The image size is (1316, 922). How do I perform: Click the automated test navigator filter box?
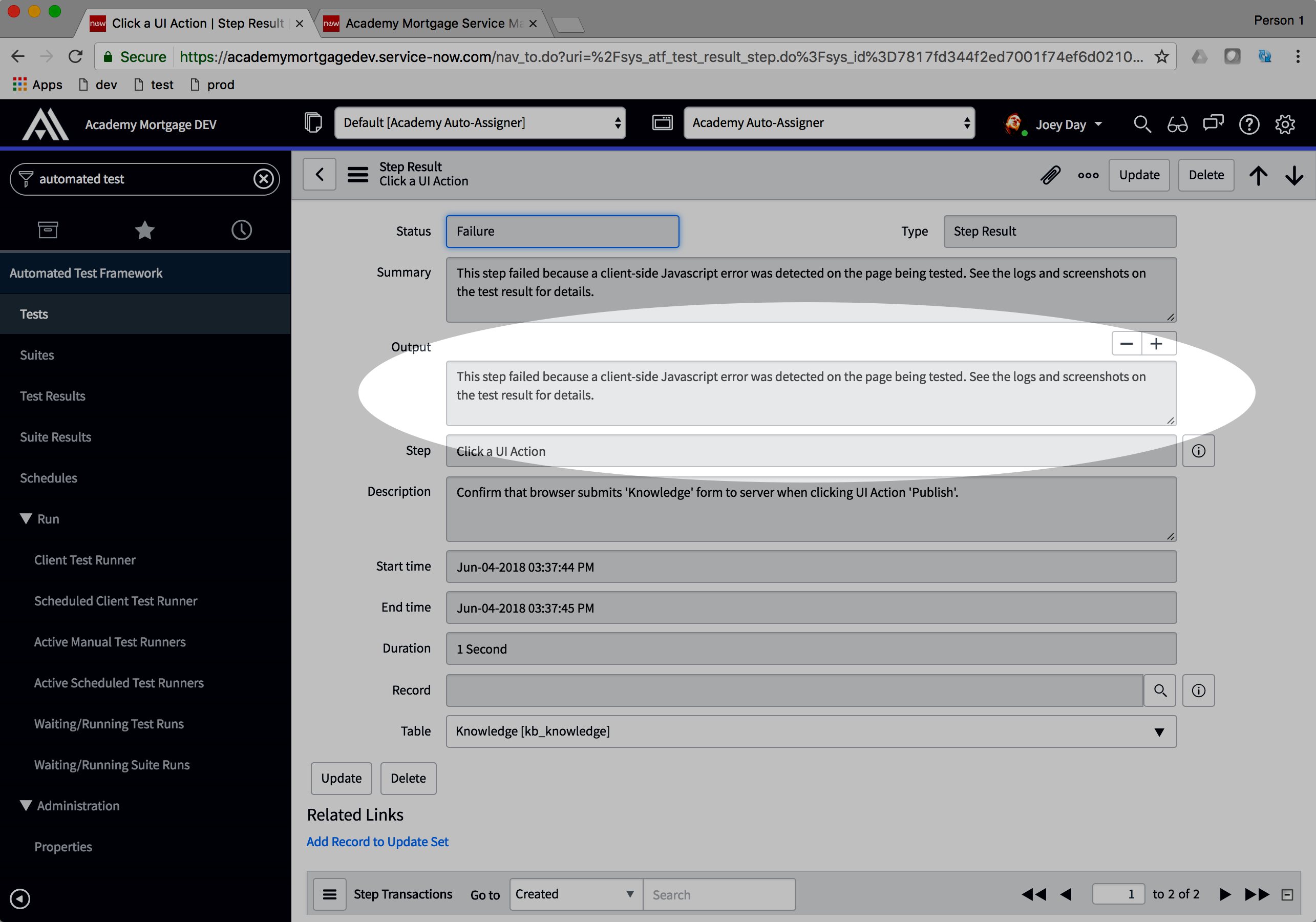(144, 179)
